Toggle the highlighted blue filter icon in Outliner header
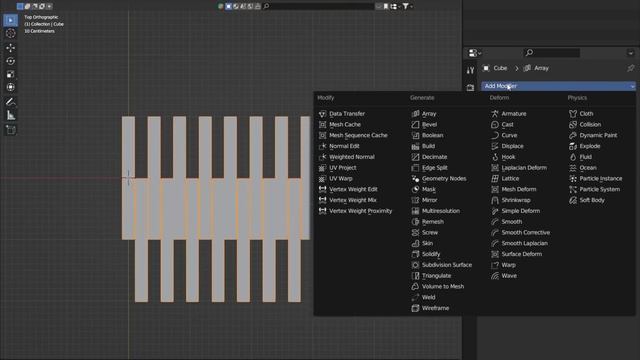The image size is (640, 360). (x=229, y=6)
